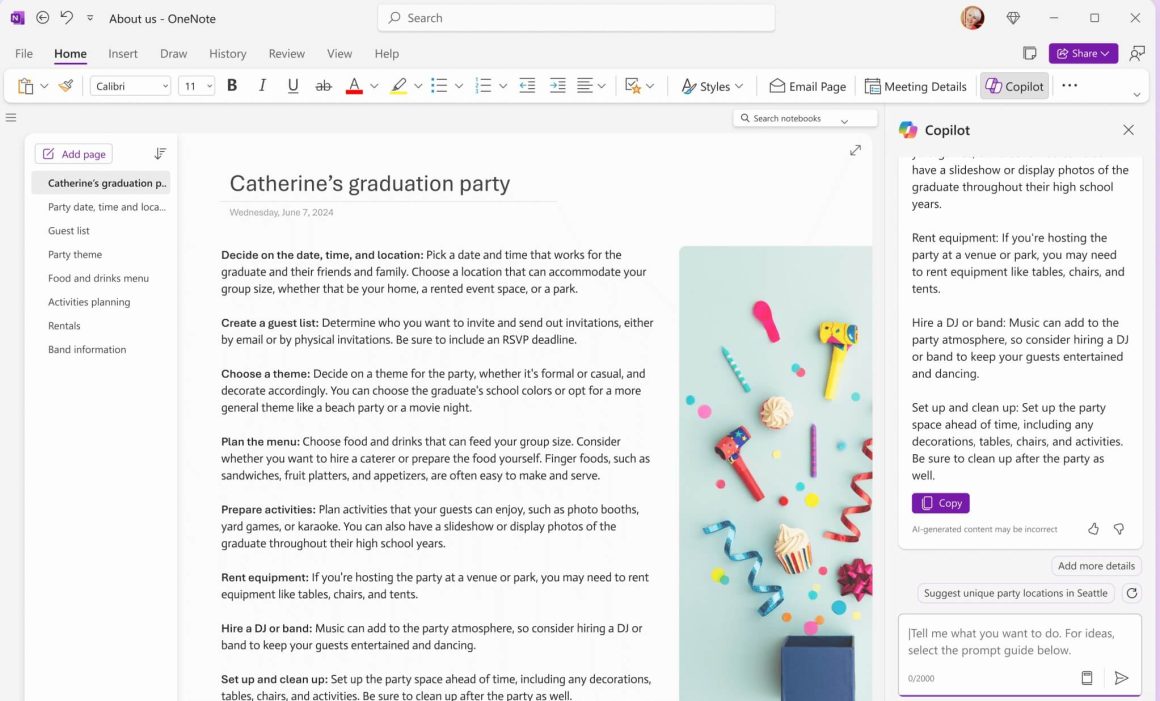This screenshot has width=1160, height=701.
Task: Expand the tags dropdown arrow
Action: pyautogui.click(x=650, y=87)
